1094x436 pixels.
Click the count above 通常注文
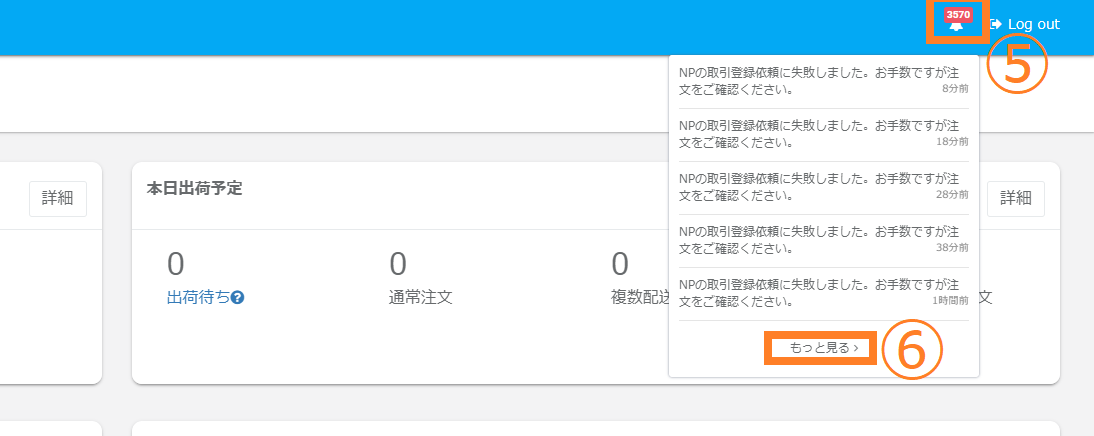click(x=398, y=264)
